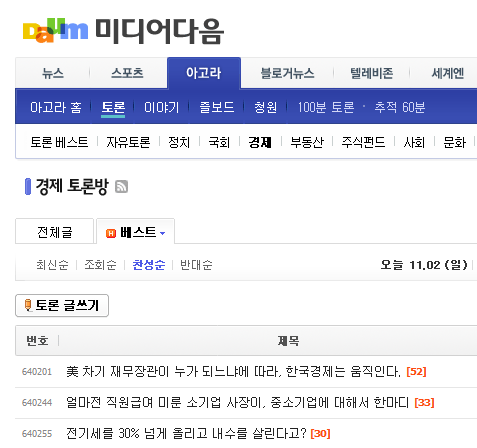The image size is (477, 448).
Task: Open the 텔레비존 tab
Action: coord(372,73)
